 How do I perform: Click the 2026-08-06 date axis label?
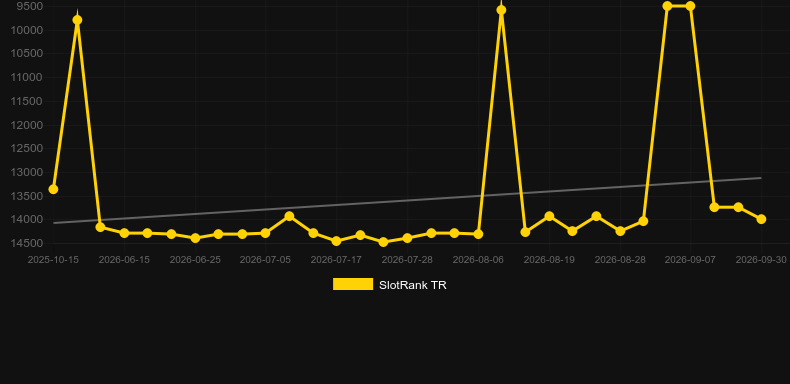[478, 260]
